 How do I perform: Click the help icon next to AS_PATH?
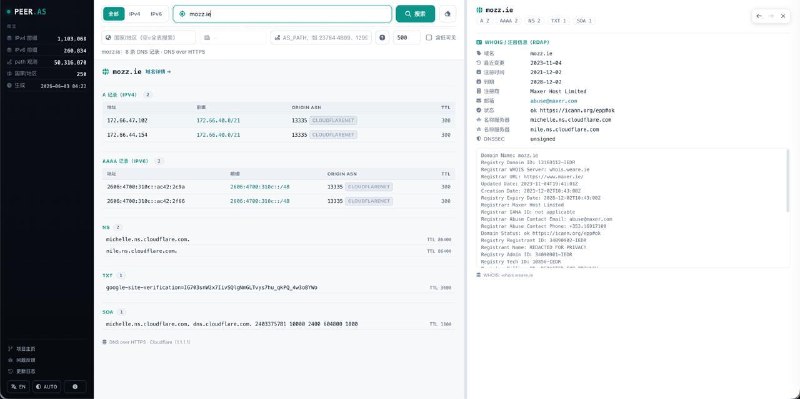[x=382, y=37]
